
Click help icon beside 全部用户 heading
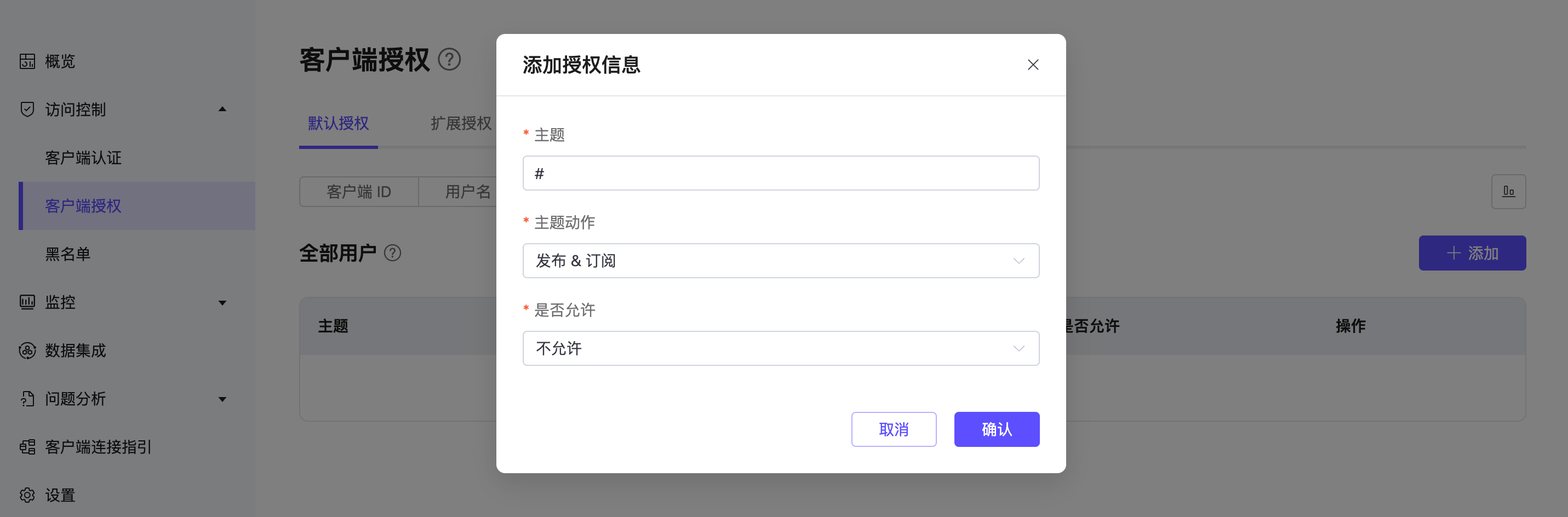(393, 253)
